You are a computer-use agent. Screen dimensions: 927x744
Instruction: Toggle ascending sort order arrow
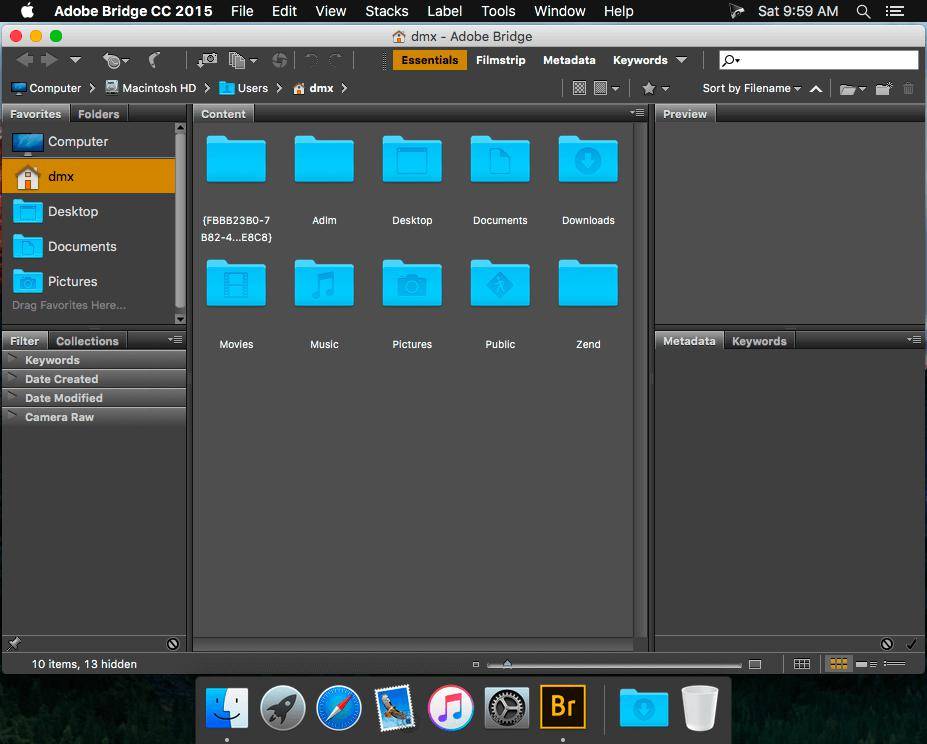tap(816, 89)
